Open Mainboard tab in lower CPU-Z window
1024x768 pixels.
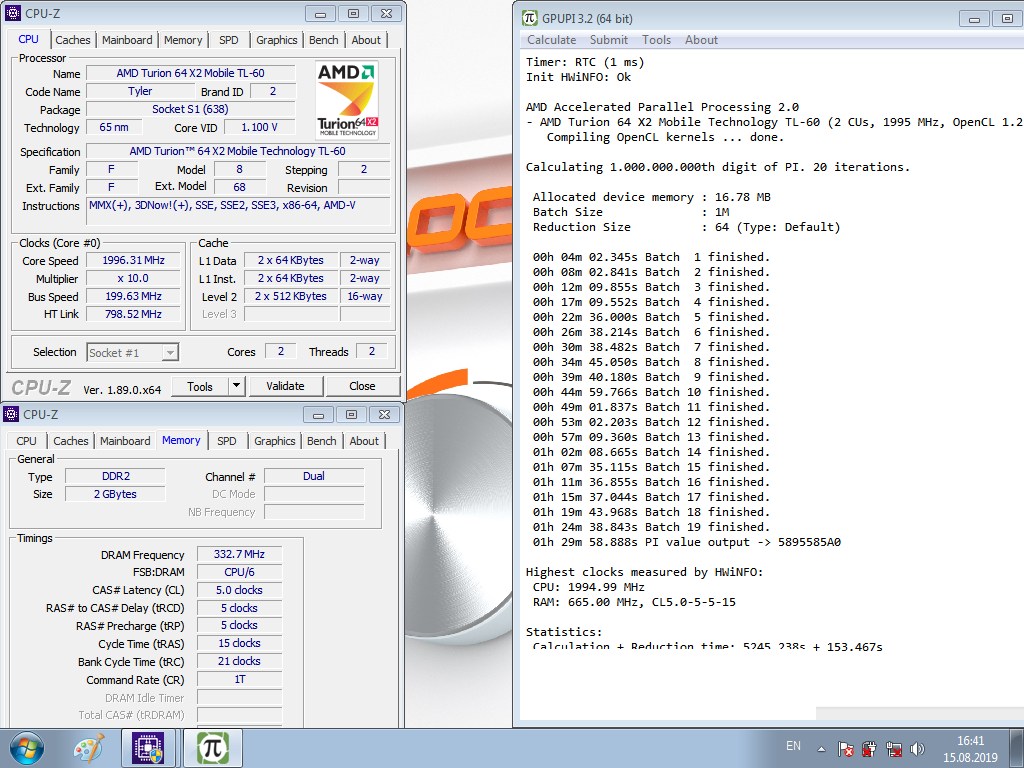(x=125, y=441)
